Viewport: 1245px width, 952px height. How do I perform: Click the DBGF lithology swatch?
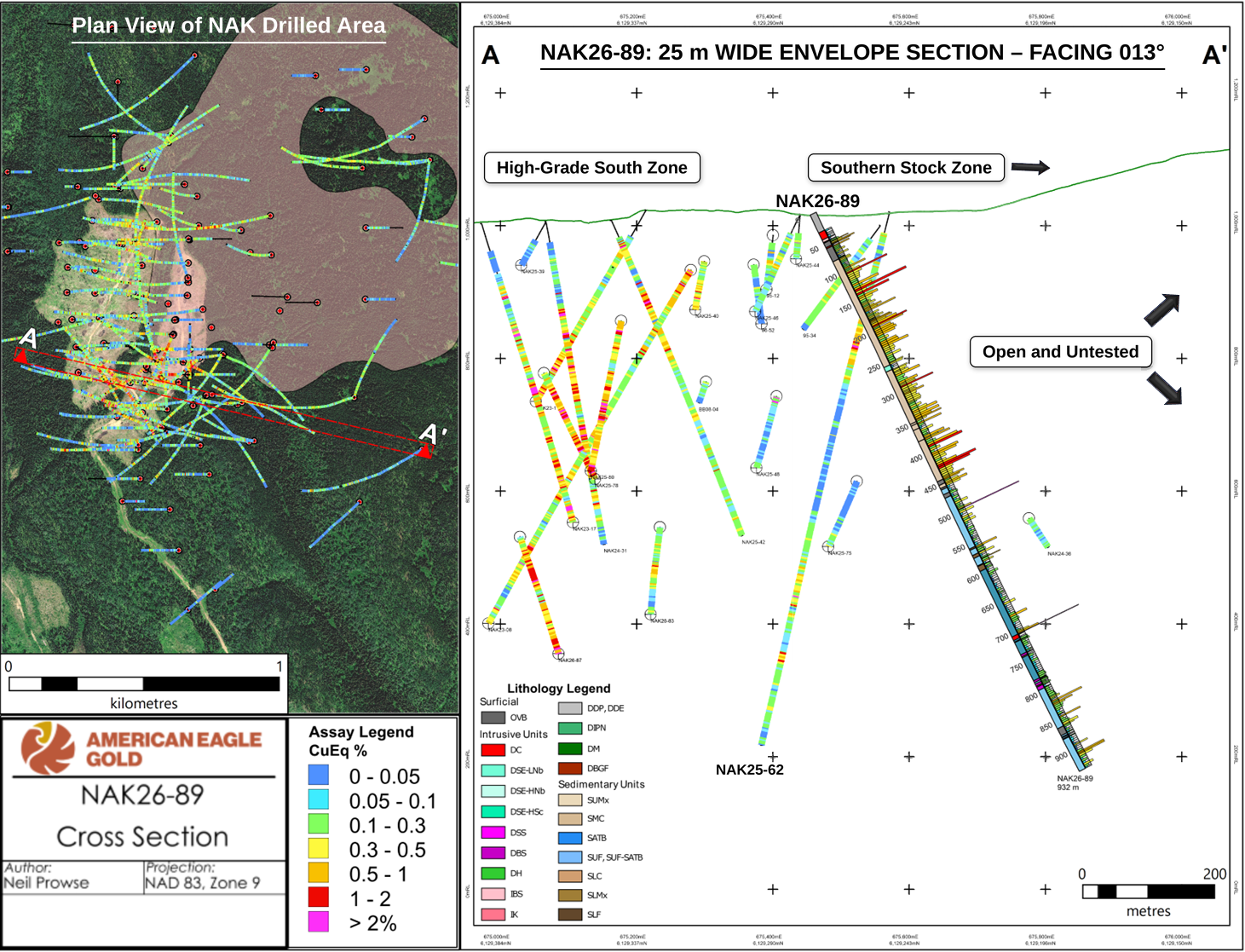click(570, 769)
